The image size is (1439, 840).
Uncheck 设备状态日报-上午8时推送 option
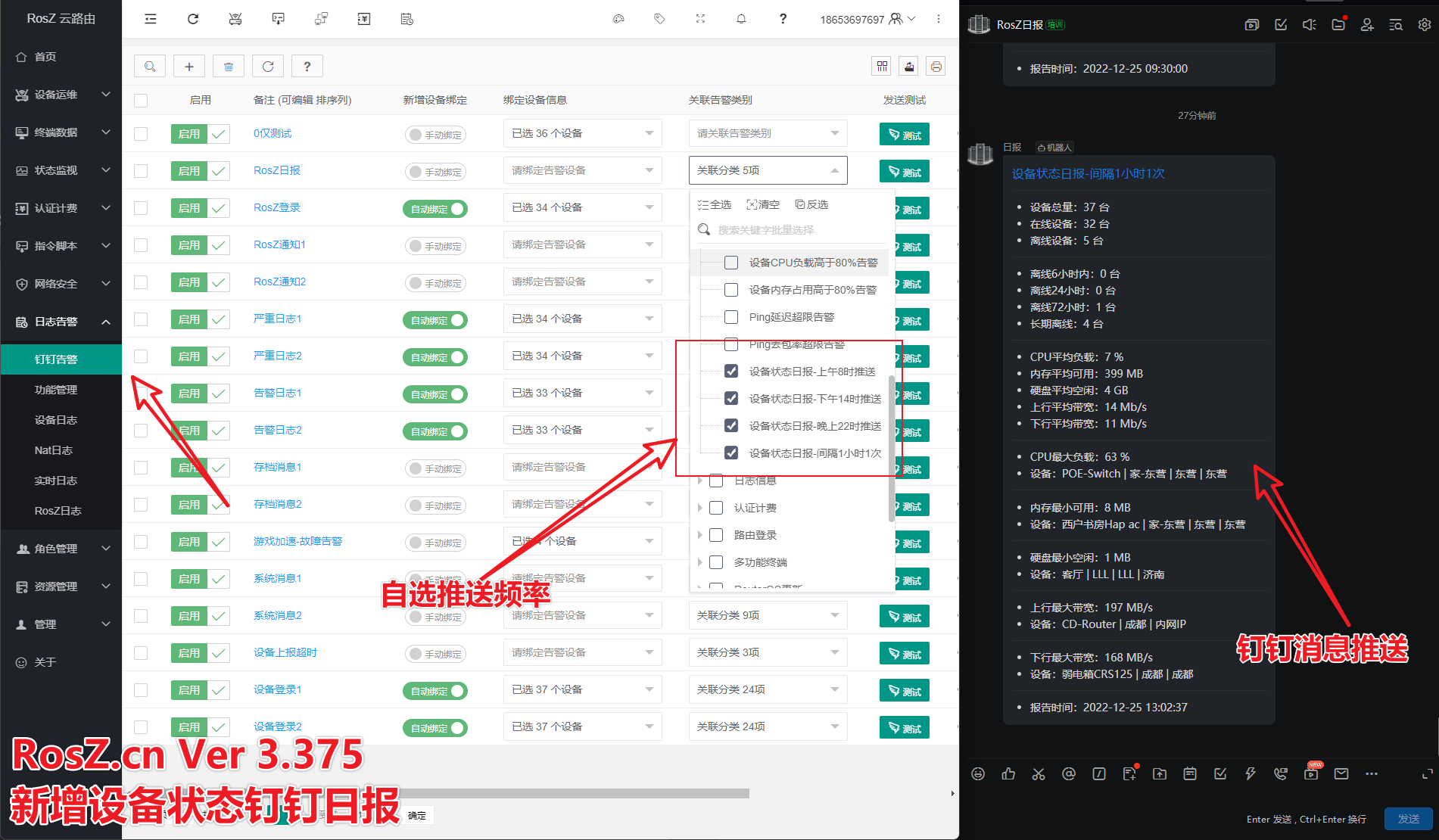pos(730,371)
